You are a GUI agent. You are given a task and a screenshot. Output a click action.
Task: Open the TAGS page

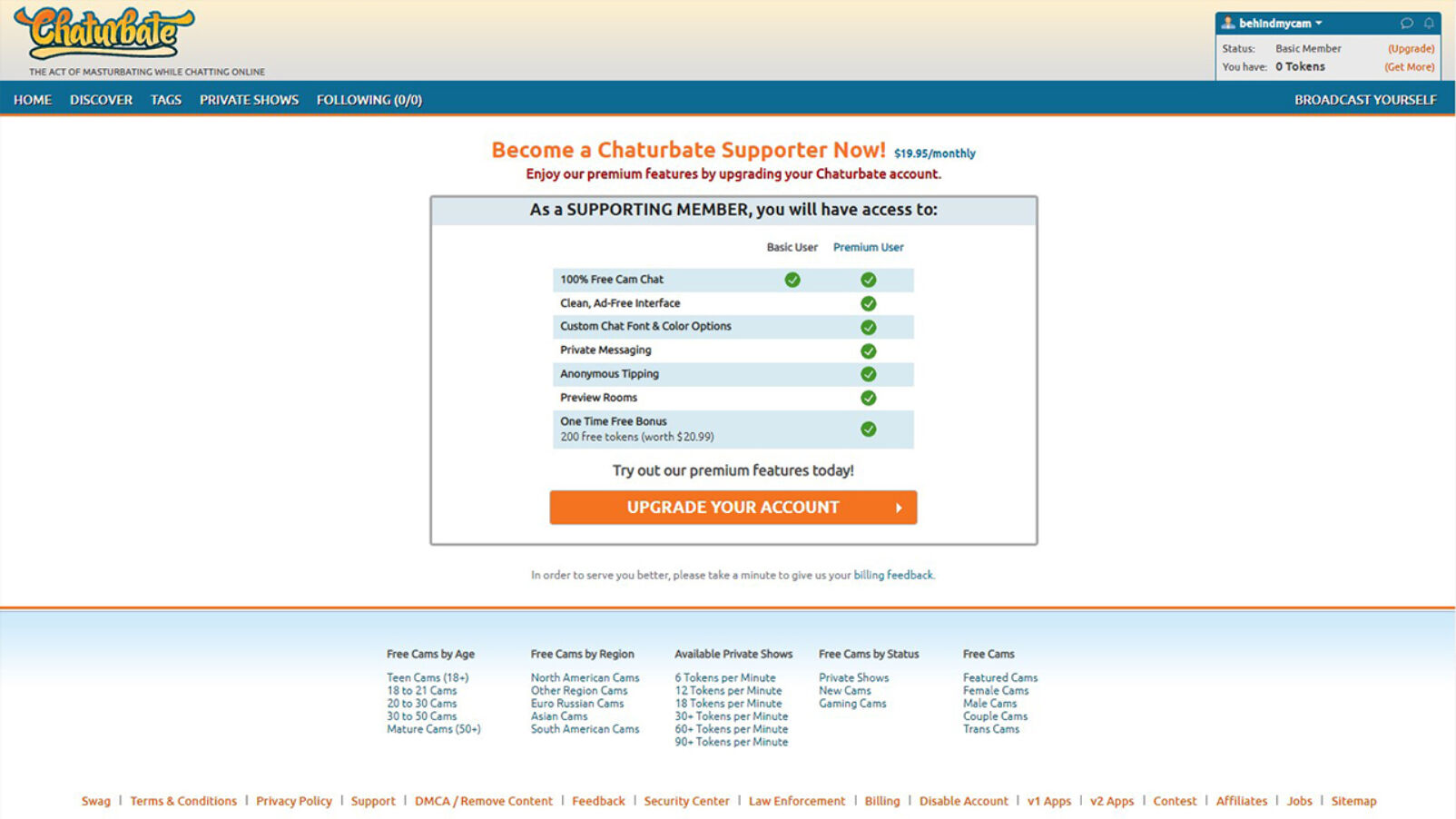165,100
